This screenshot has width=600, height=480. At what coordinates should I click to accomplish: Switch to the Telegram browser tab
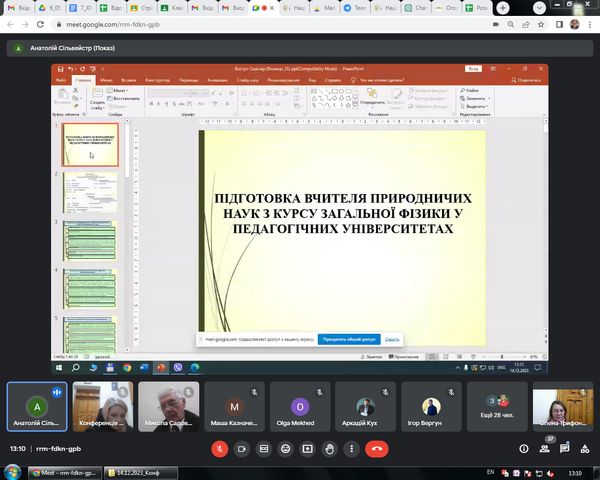[x=352, y=7]
